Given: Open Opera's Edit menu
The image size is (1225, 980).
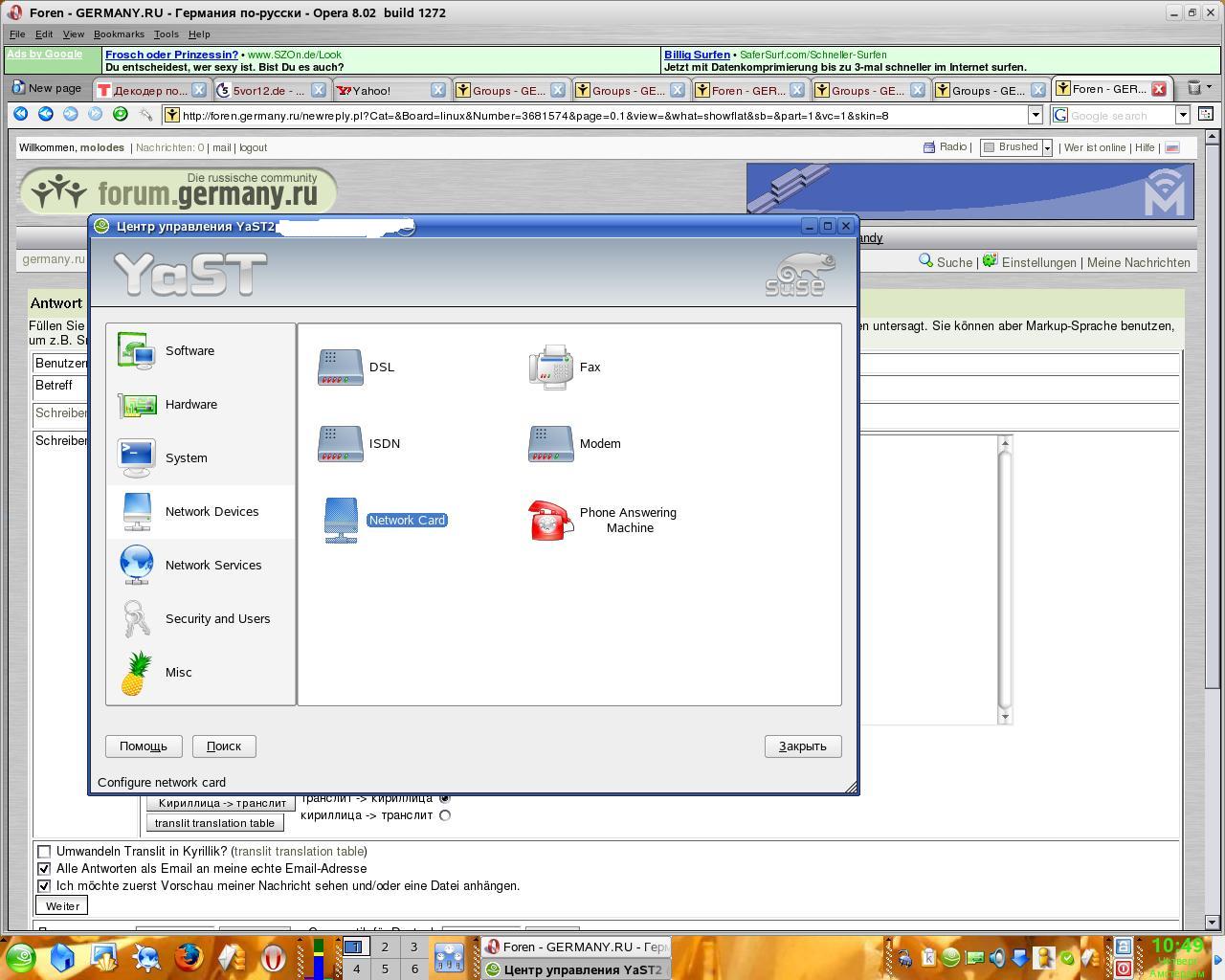Looking at the screenshot, I should point(44,33).
